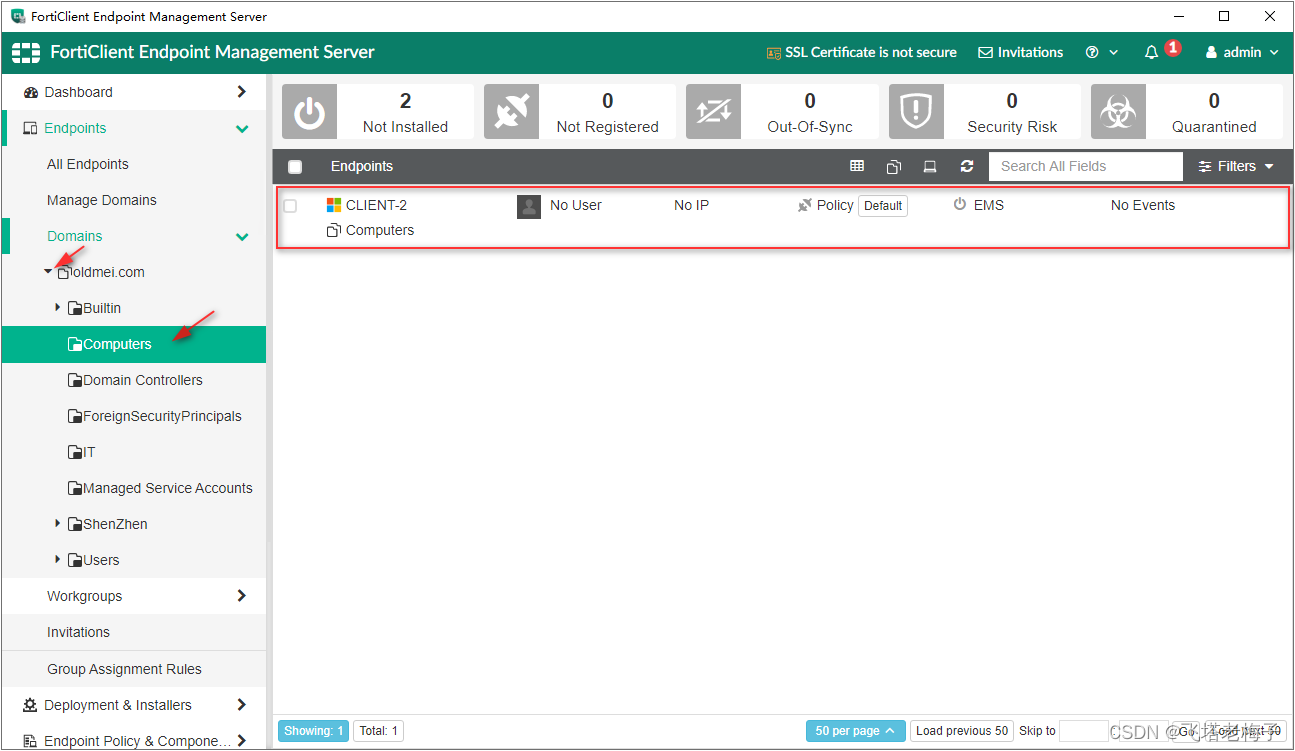Click the Endpoint Policy & Components icon

tap(30, 741)
